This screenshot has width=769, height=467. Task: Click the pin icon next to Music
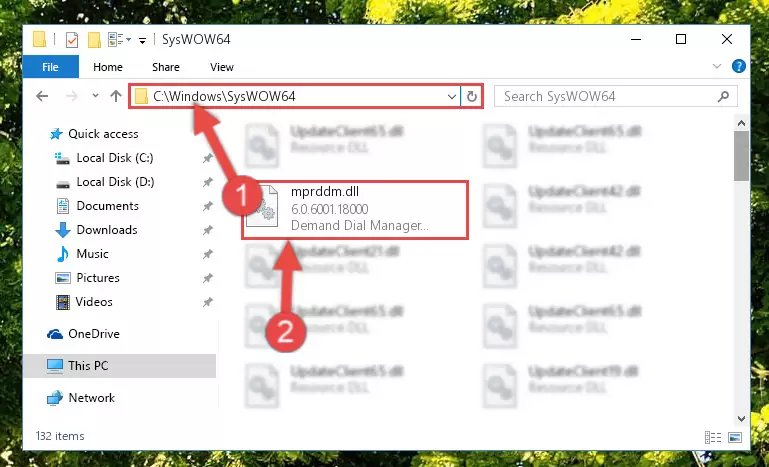point(208,254)
